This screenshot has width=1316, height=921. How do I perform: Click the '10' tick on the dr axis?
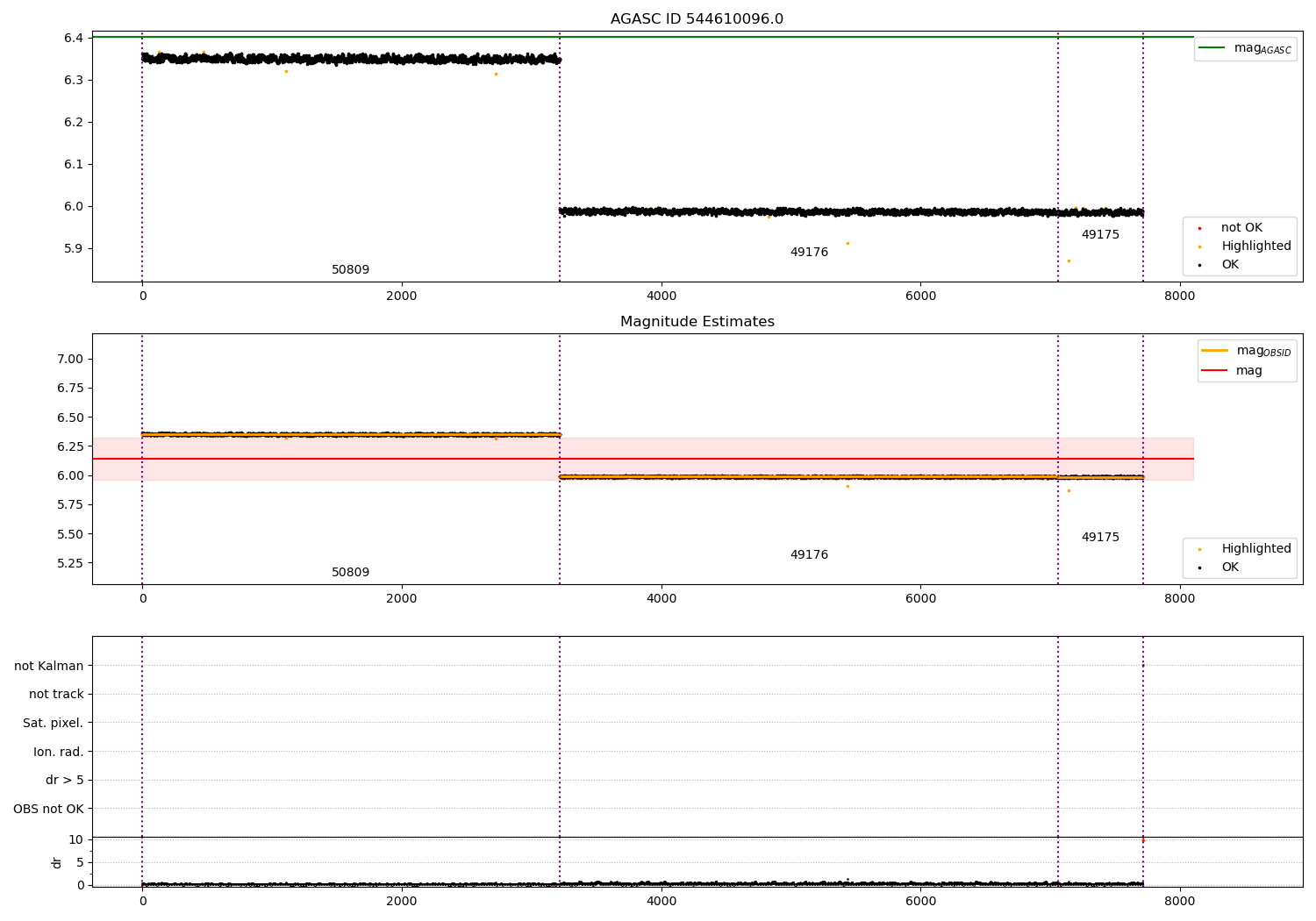[x=76, y=839]
